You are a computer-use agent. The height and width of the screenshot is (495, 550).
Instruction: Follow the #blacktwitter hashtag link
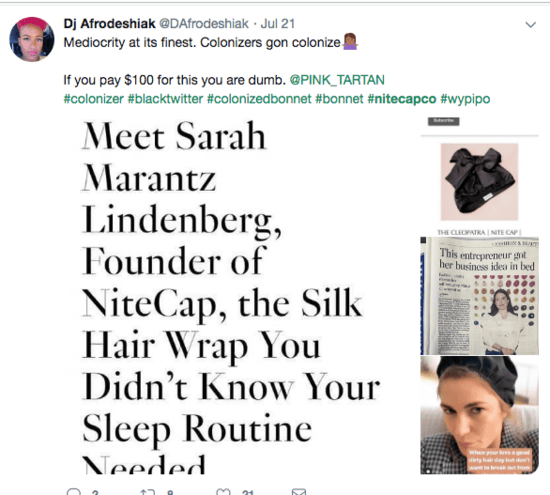pos(165,99)
